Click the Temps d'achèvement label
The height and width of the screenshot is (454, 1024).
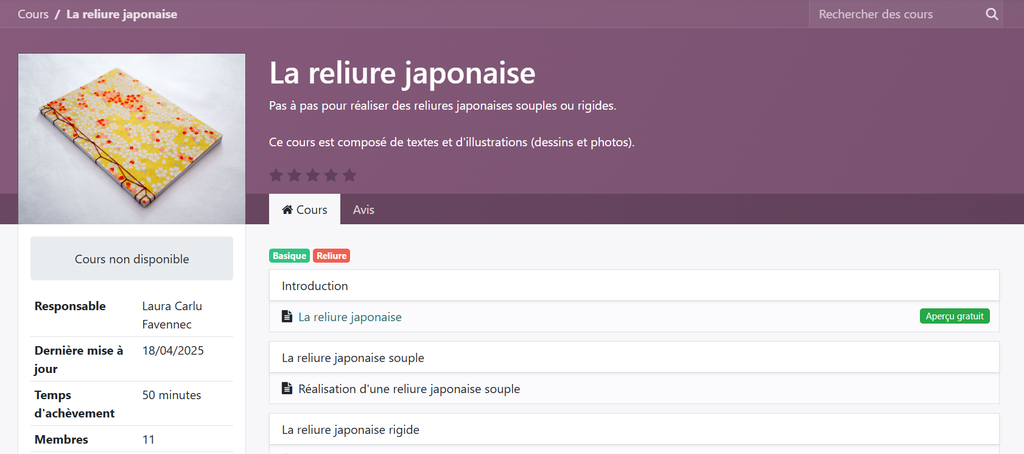(74, 404)
